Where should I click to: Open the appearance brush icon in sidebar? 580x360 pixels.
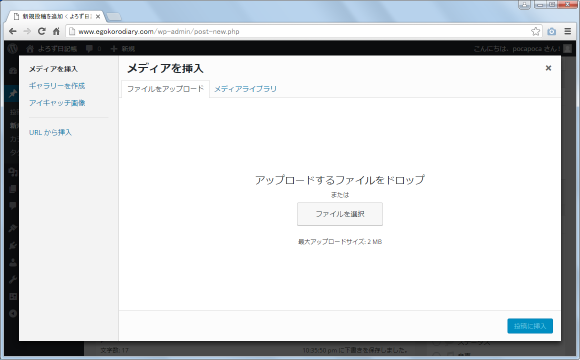[x=13, y=228]
